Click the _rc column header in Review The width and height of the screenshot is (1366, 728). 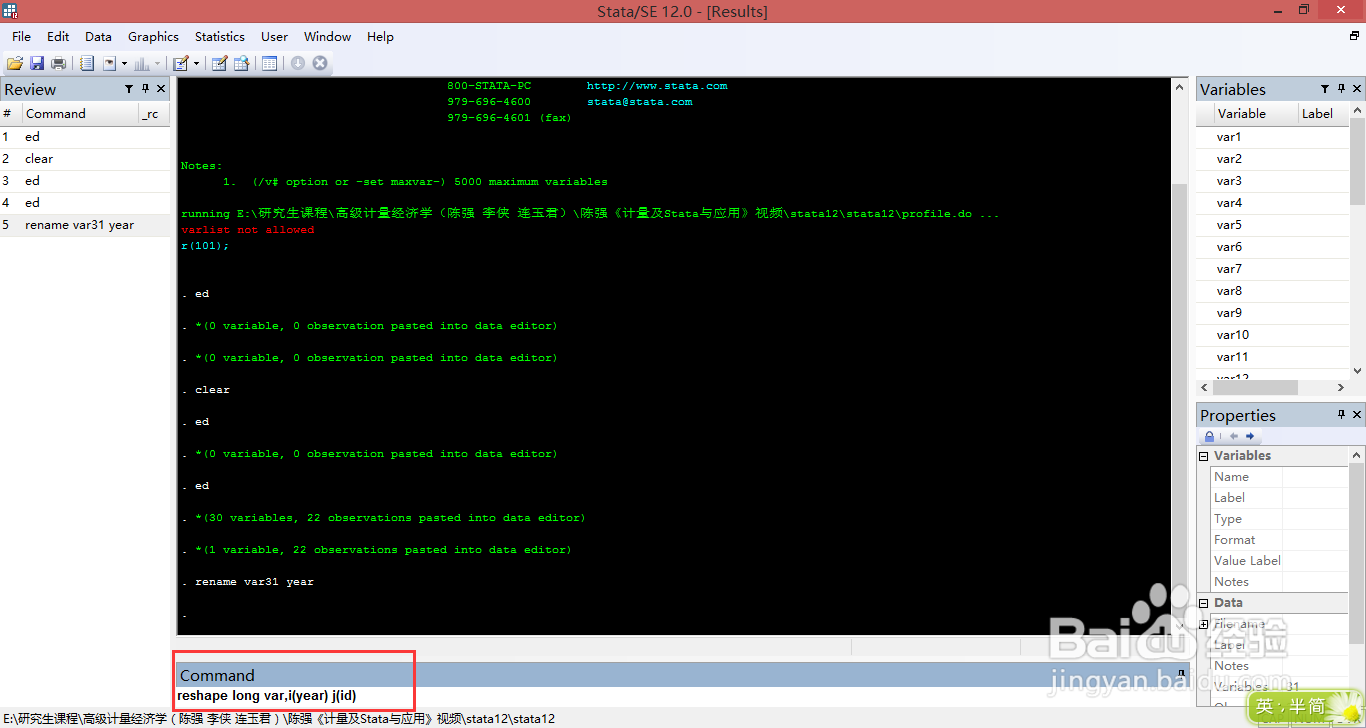[154, 114]
